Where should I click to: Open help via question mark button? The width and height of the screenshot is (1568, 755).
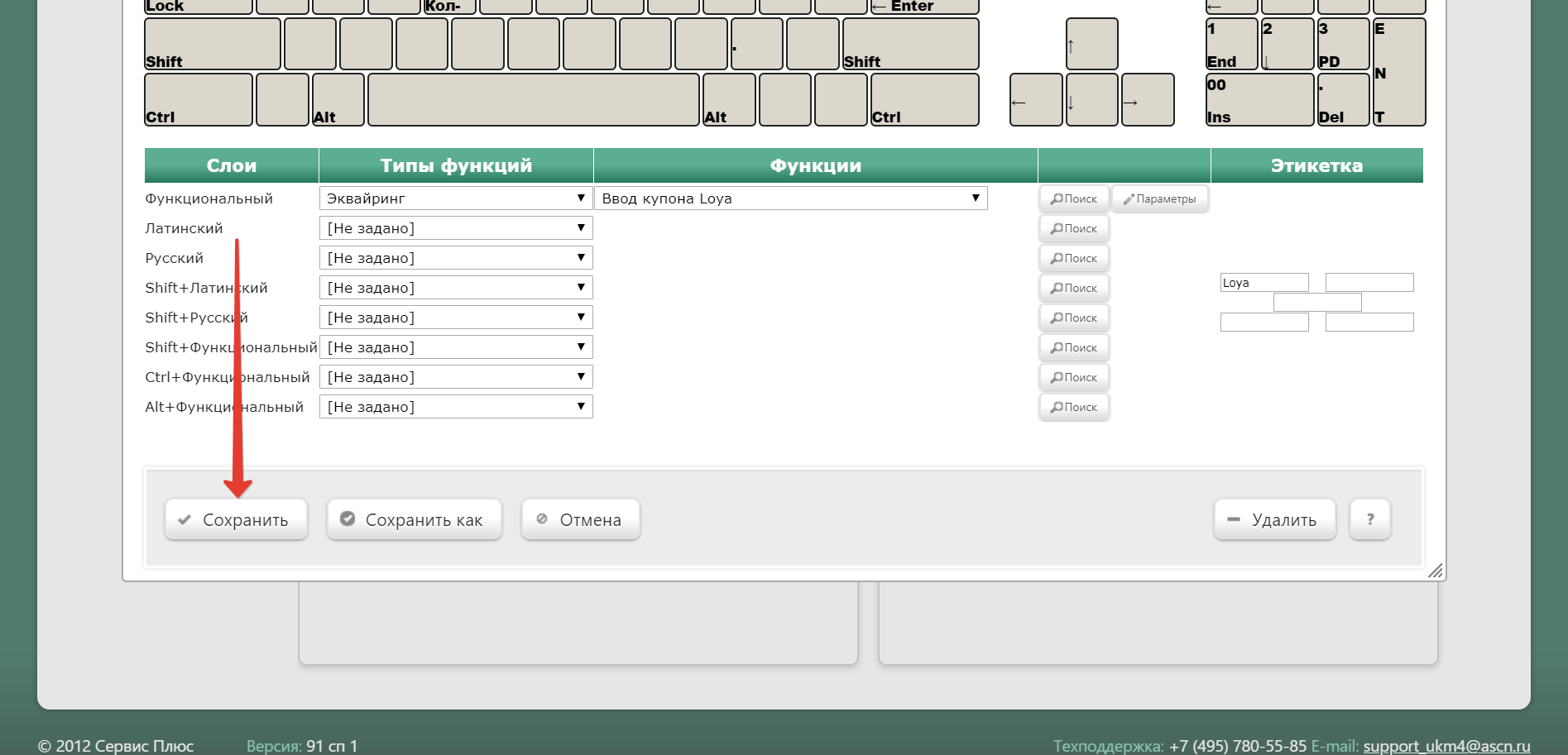click(x=1369, y=519)
